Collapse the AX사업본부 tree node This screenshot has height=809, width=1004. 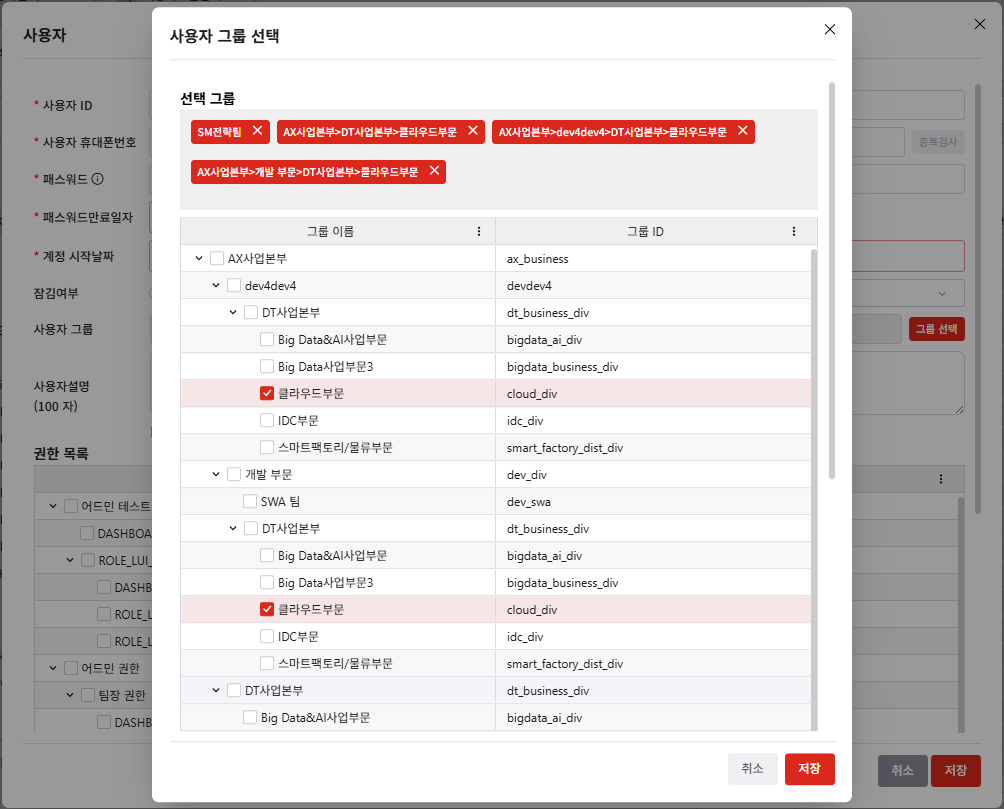(199, 258)
